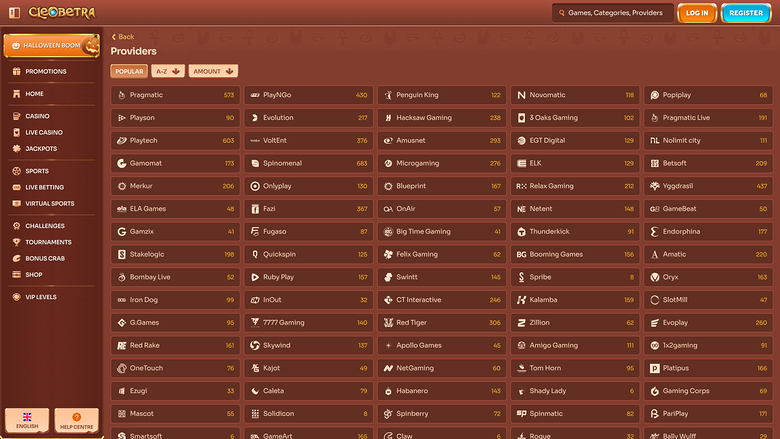The width and height of the screenshot is (780, 439).
Task: Select the Popular sorting filter
Action: tap(129, 72)
